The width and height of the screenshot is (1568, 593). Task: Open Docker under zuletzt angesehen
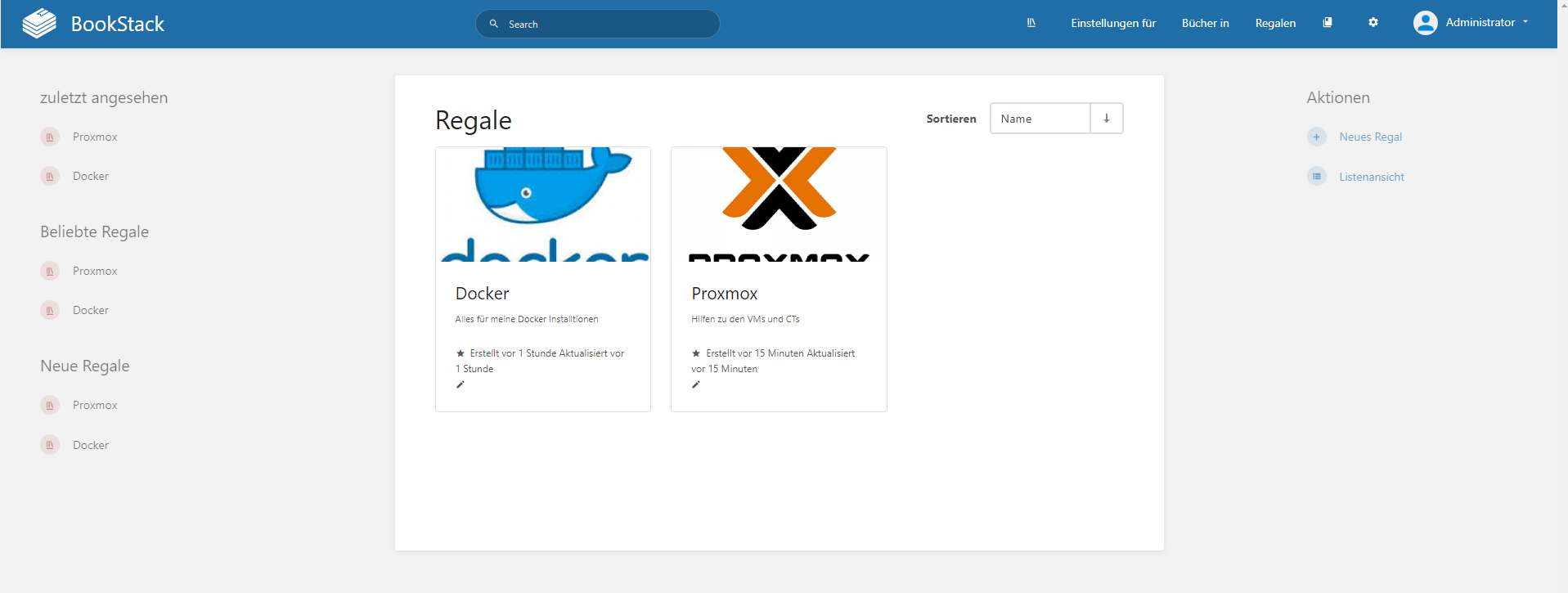click(91, 176)
